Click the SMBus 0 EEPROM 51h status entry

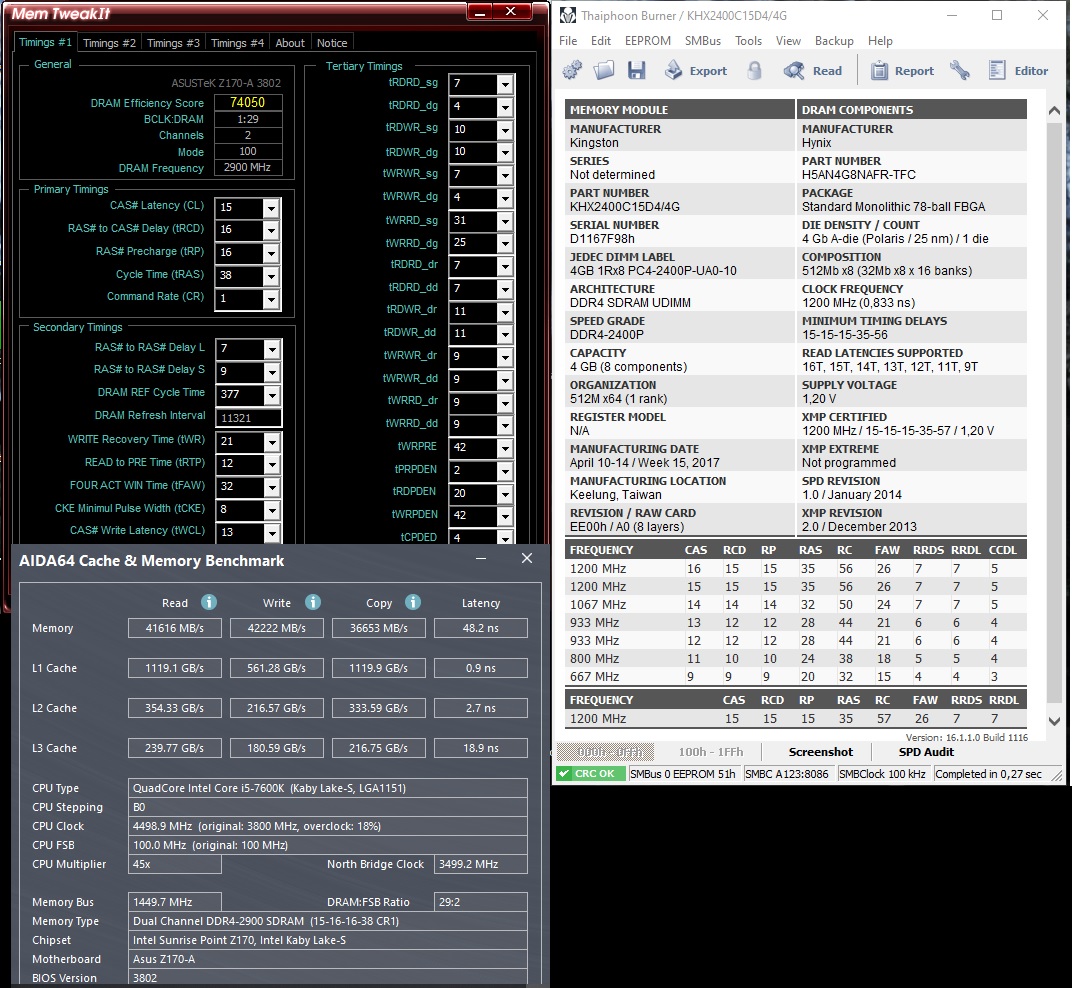[682, 774]
